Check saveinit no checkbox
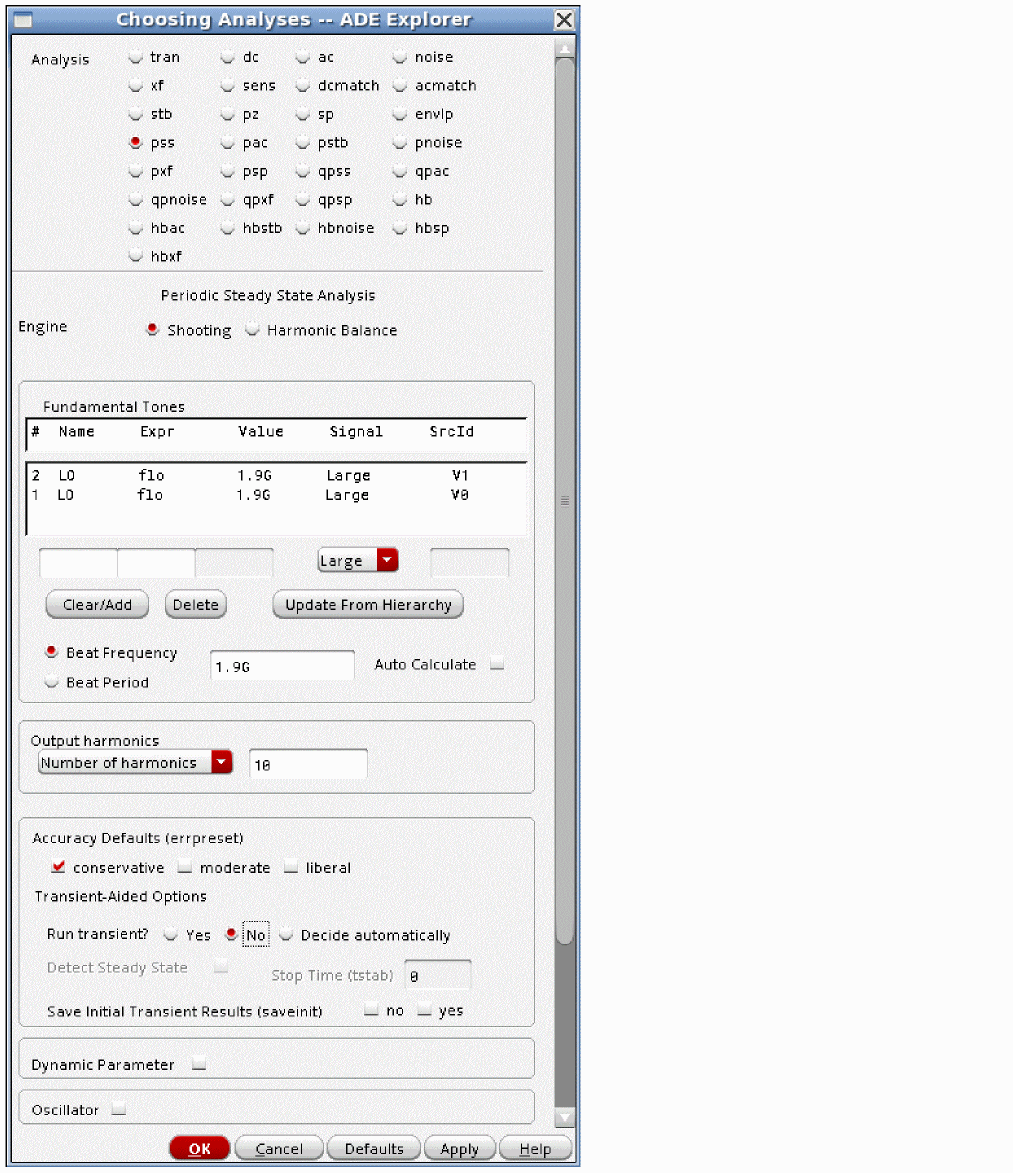Viewport: 1013px width, 1173px height. click(x=371, y=1010)
